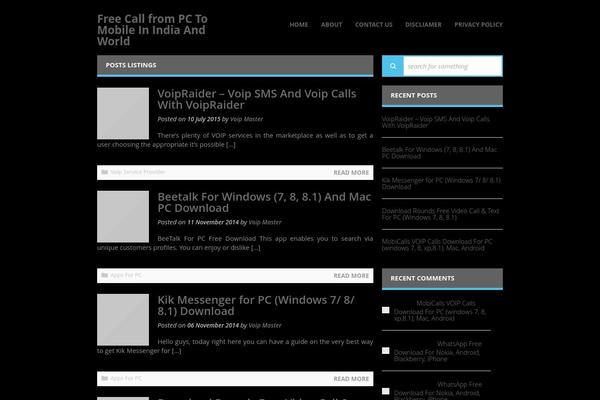Screen dimensions: 600x400
Task: Click Read More for the Kik Messenger post
Action: click(351, 379)
